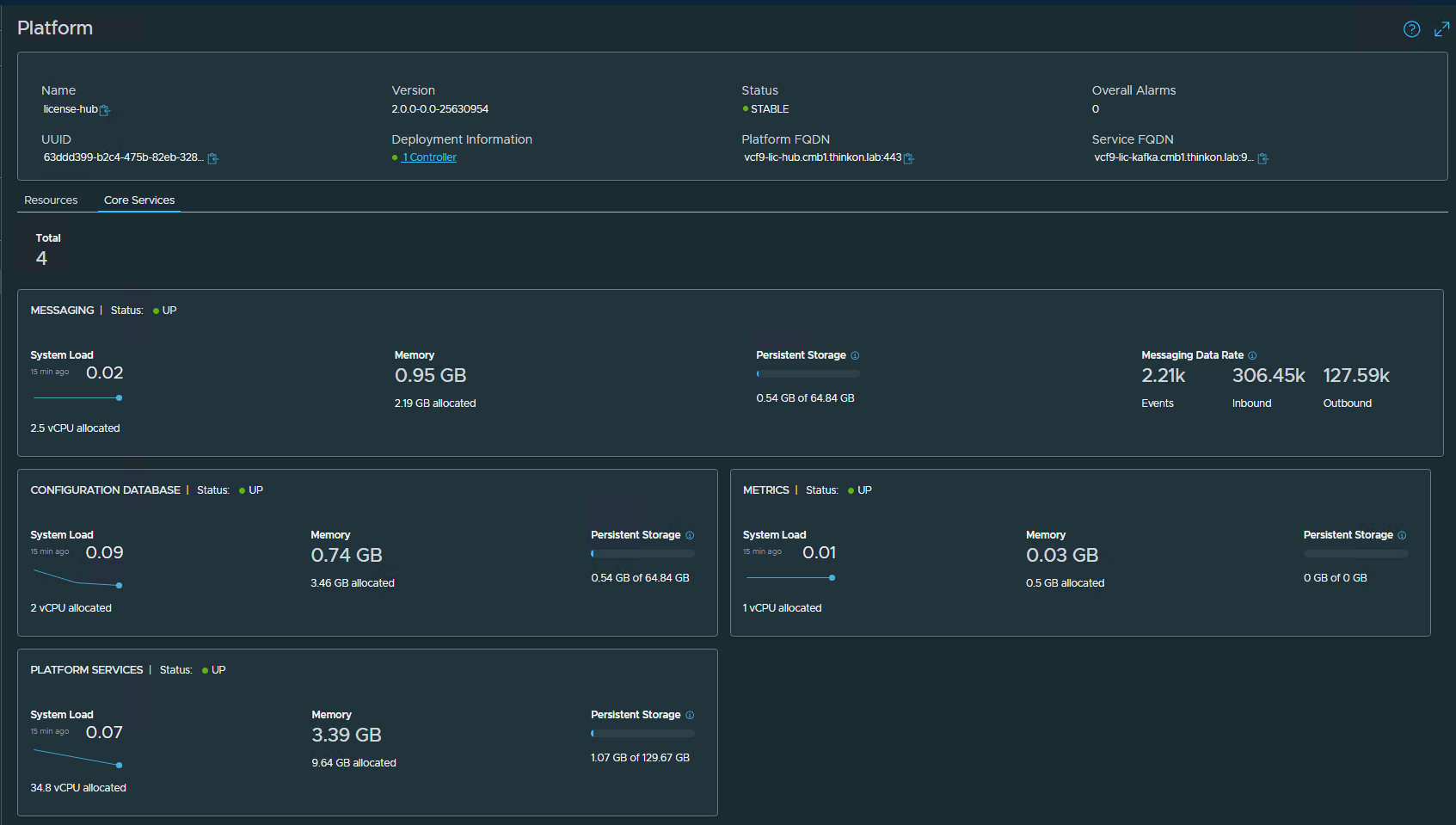
Task: Show info for Metrics Persistent Storage
Action: [x=1402, y=535]
